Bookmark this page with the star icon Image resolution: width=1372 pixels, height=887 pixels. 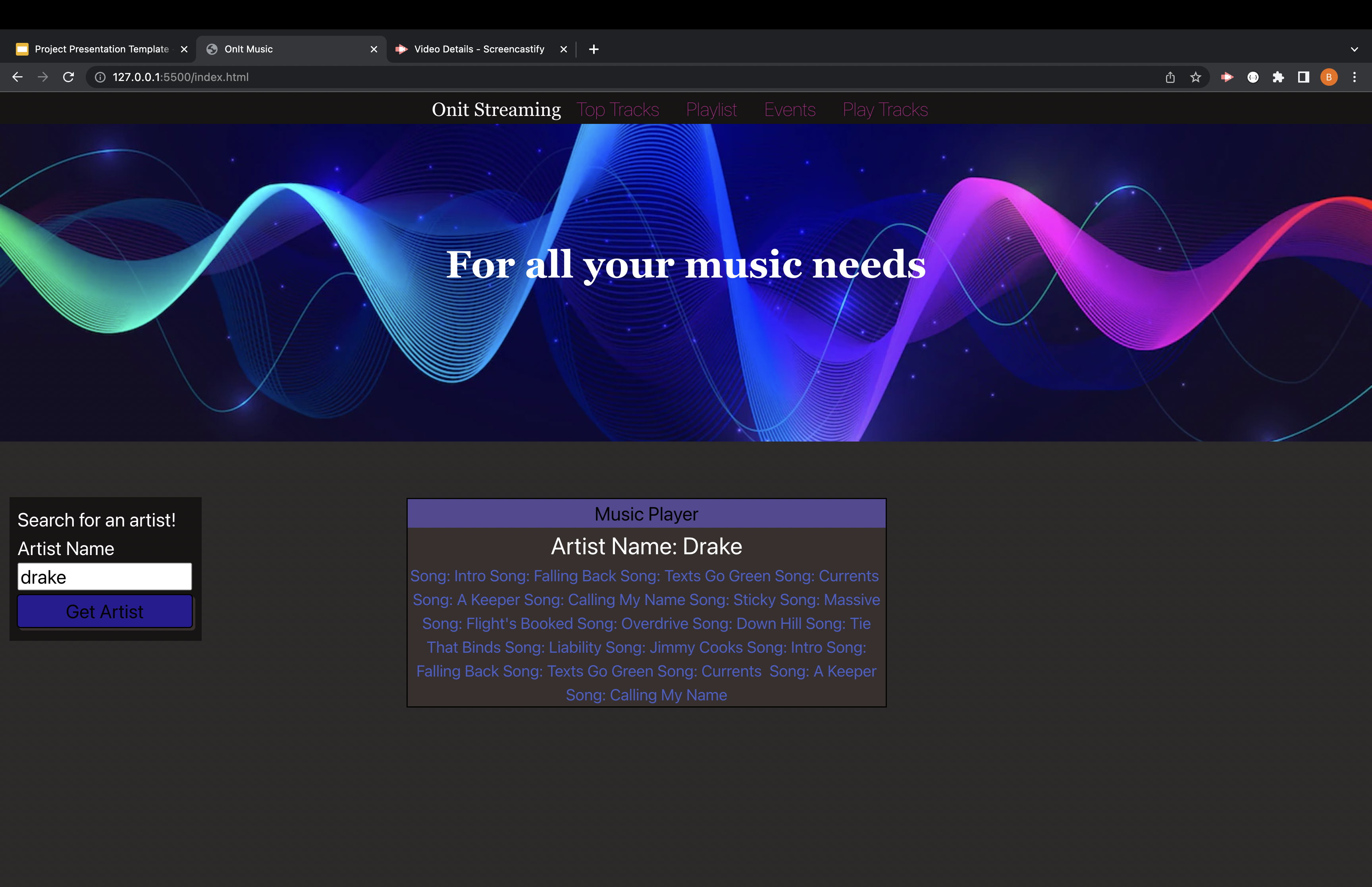pyautogui.click(x=1195, y=77)
